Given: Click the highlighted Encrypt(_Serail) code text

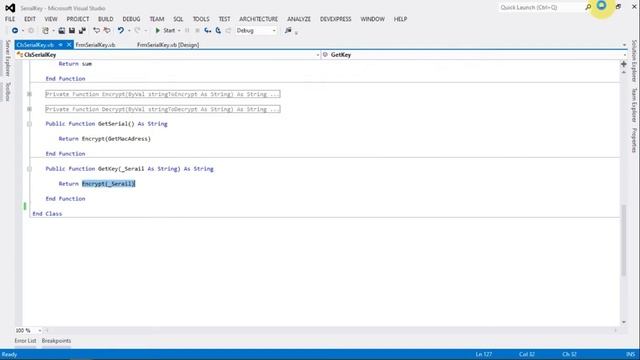Looking at the screenshot, I should coord(109,184).
